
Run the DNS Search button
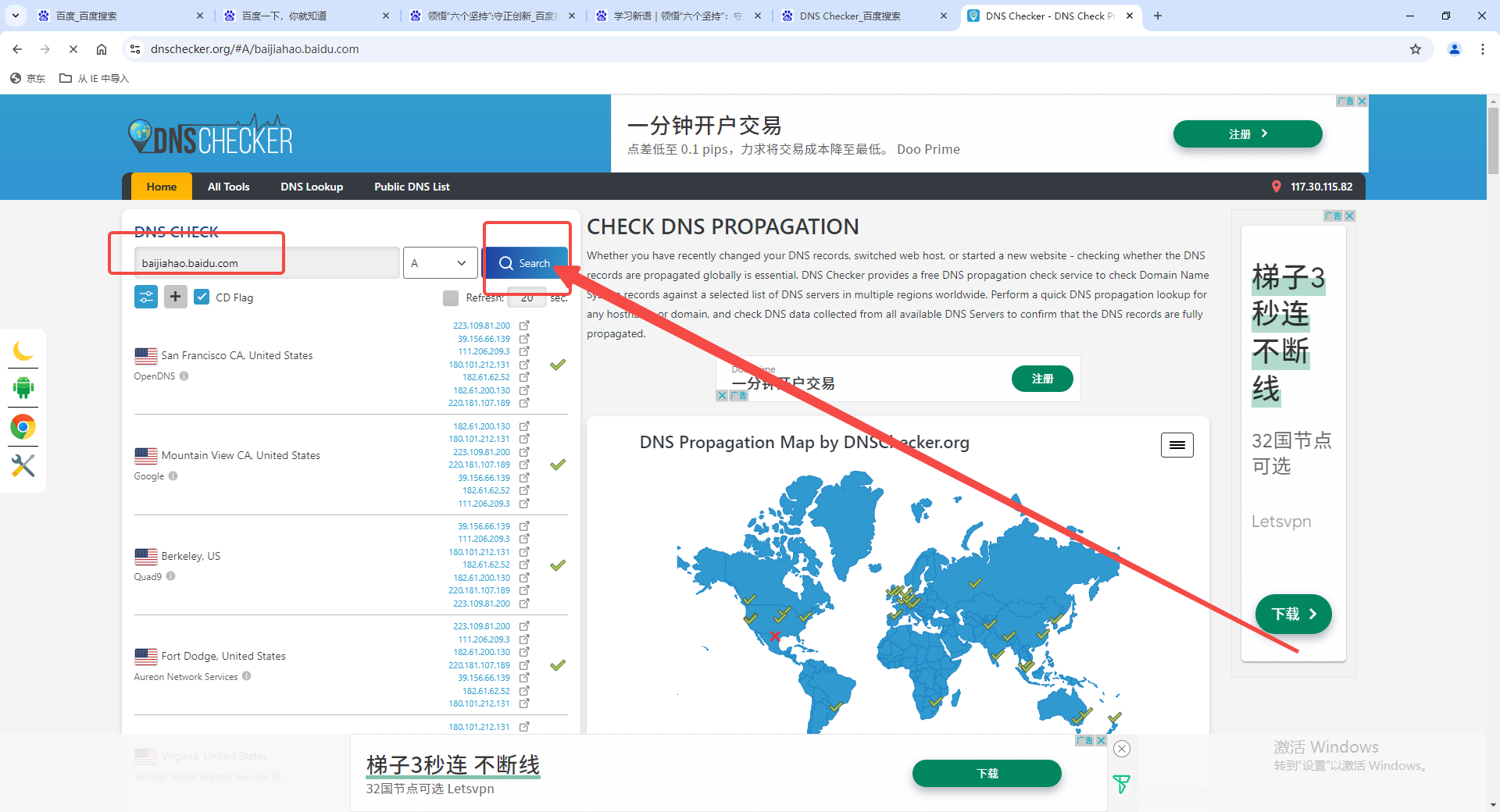525,263
